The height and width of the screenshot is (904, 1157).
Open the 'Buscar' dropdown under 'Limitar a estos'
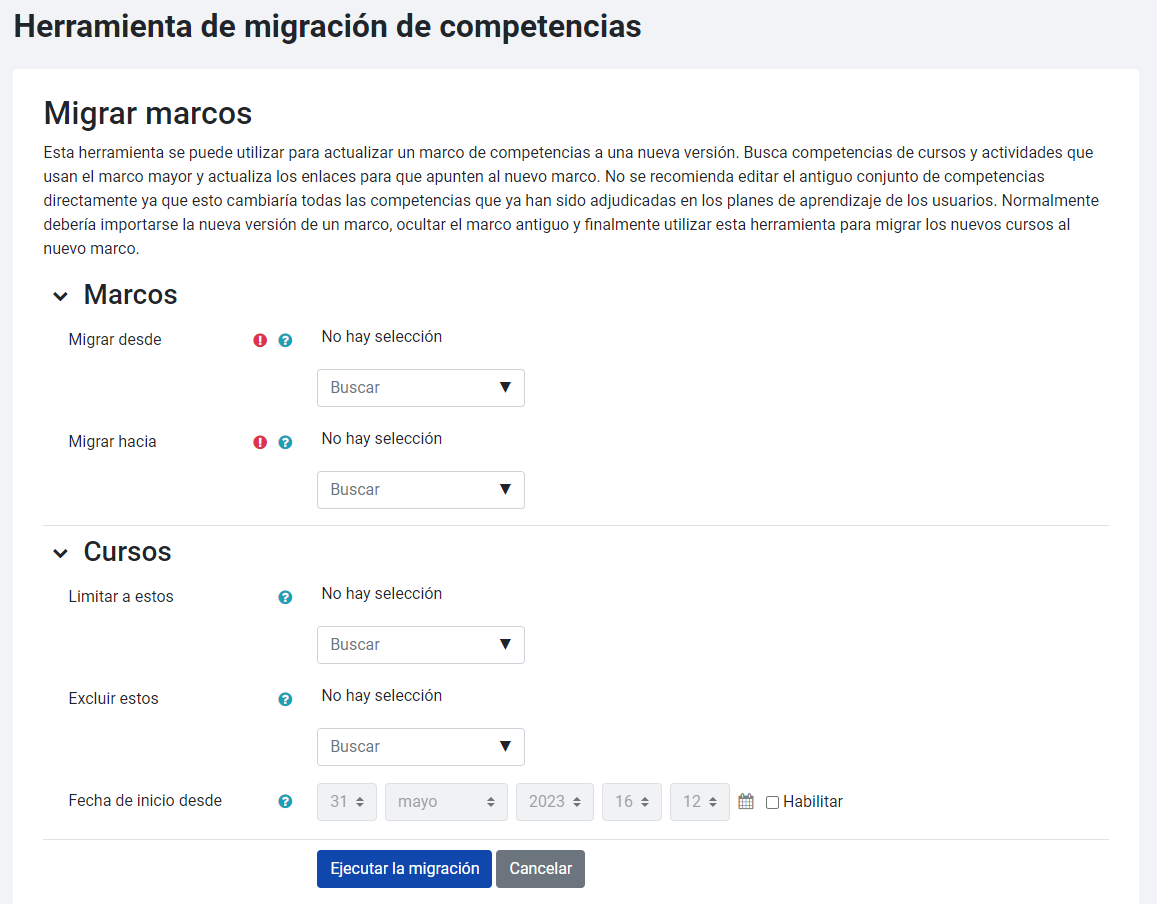coord(420,645)
